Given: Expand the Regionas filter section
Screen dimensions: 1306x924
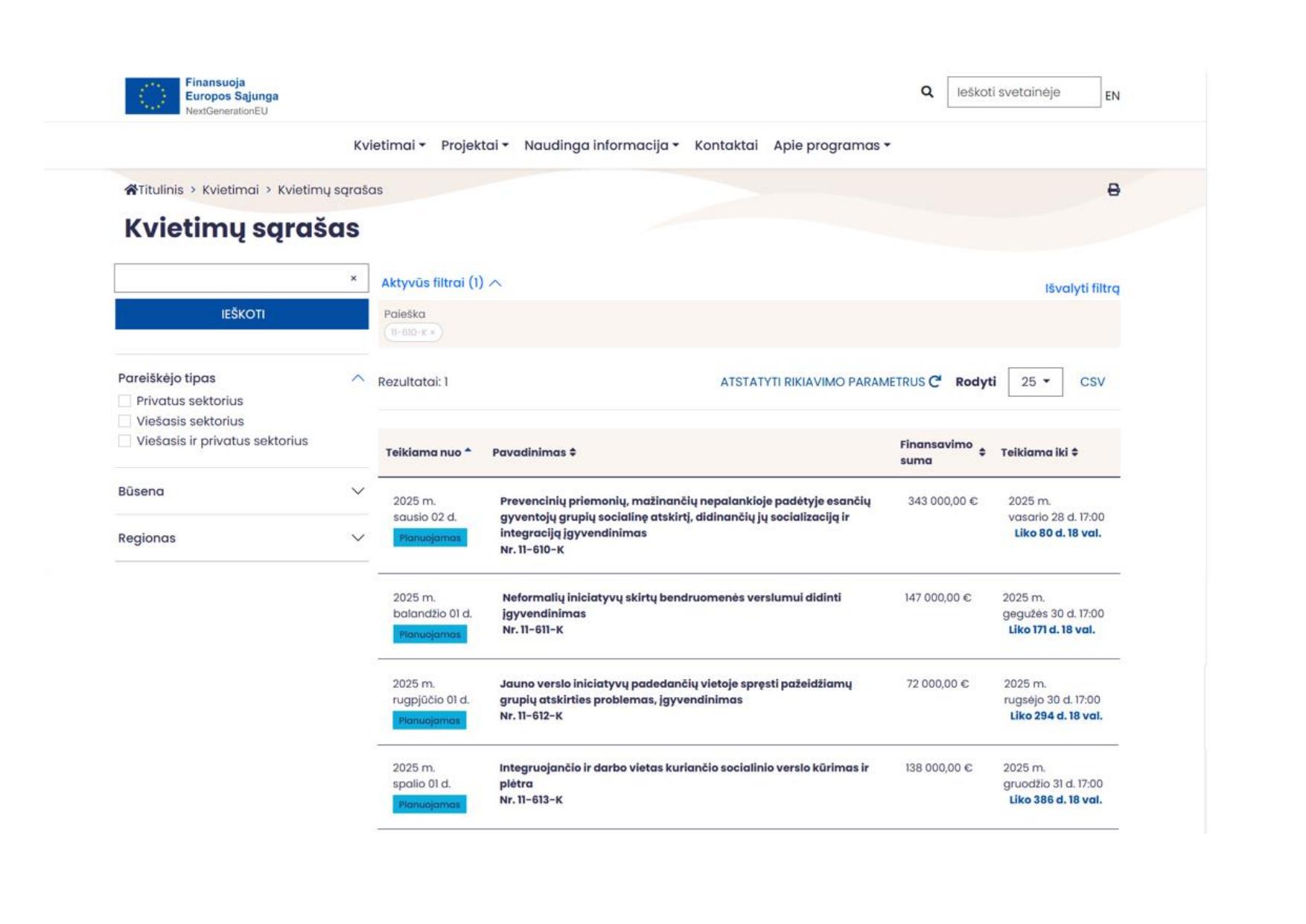Looking at the screenshot, I should point(358,538).
